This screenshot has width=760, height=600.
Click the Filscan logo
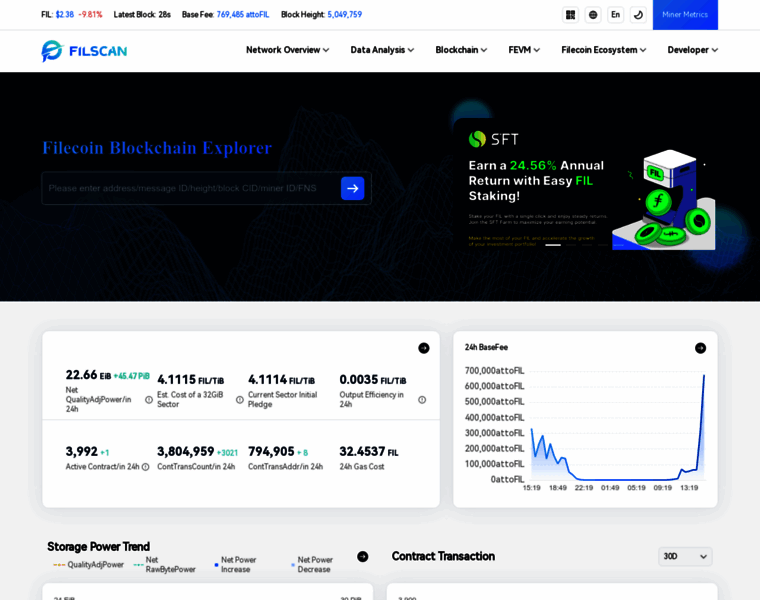coord(84,50)
